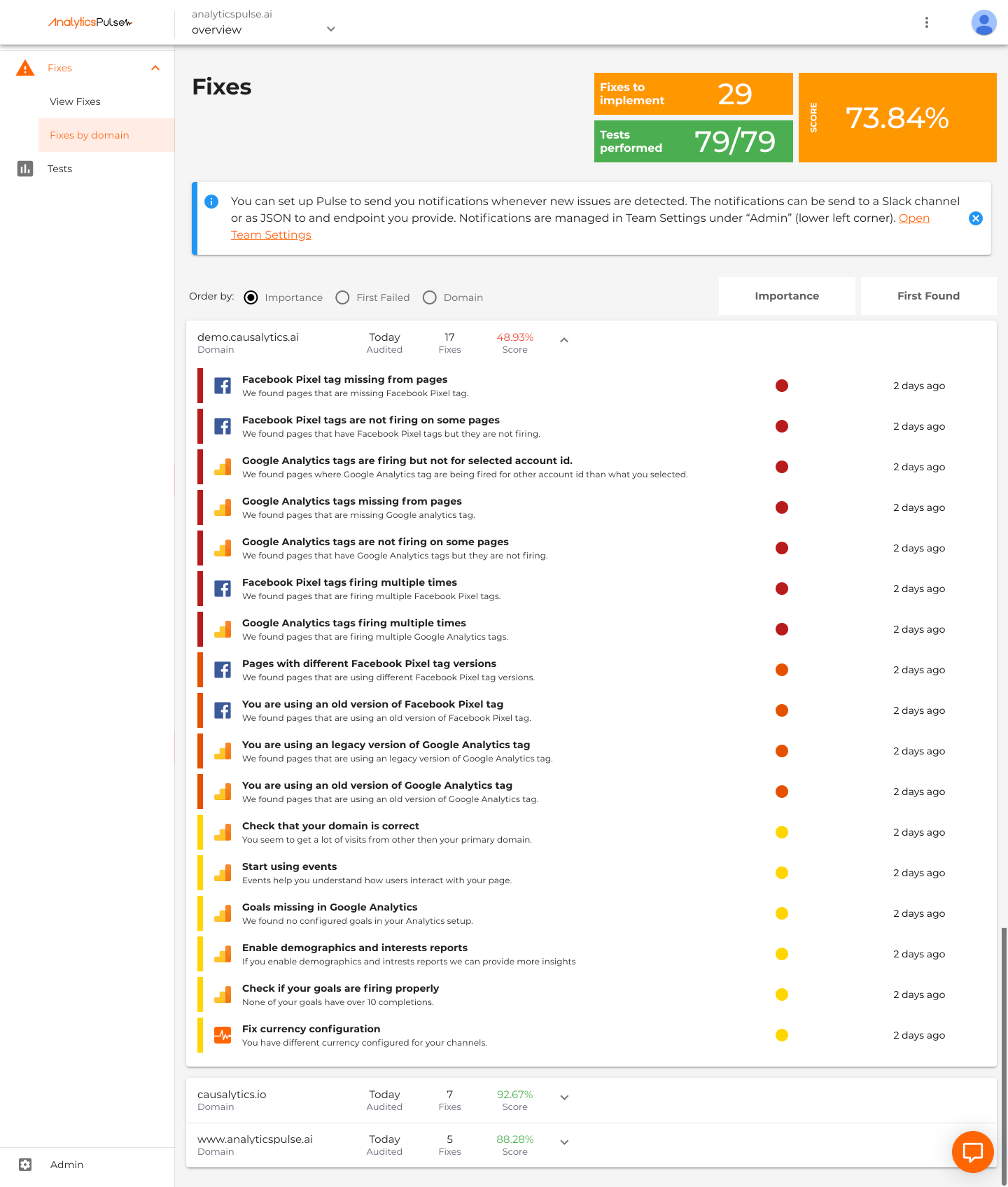Screen dimensions: 1008x1187
Task: Click Google Analytics icon for selected account id fix
Action: click(223, 467)
